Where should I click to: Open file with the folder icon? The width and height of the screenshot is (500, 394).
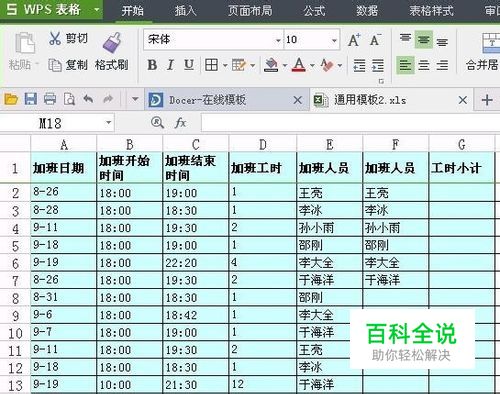[11, 99]
